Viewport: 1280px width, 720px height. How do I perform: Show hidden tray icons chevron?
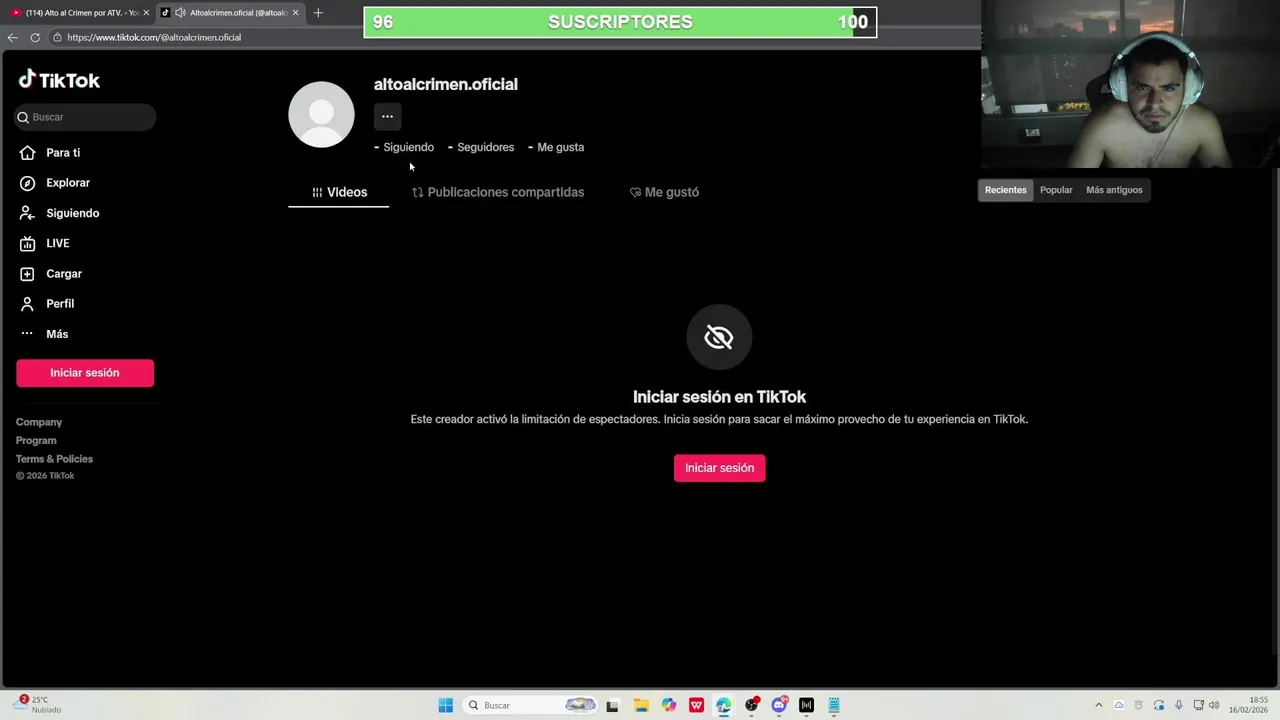pos(1099,705)
